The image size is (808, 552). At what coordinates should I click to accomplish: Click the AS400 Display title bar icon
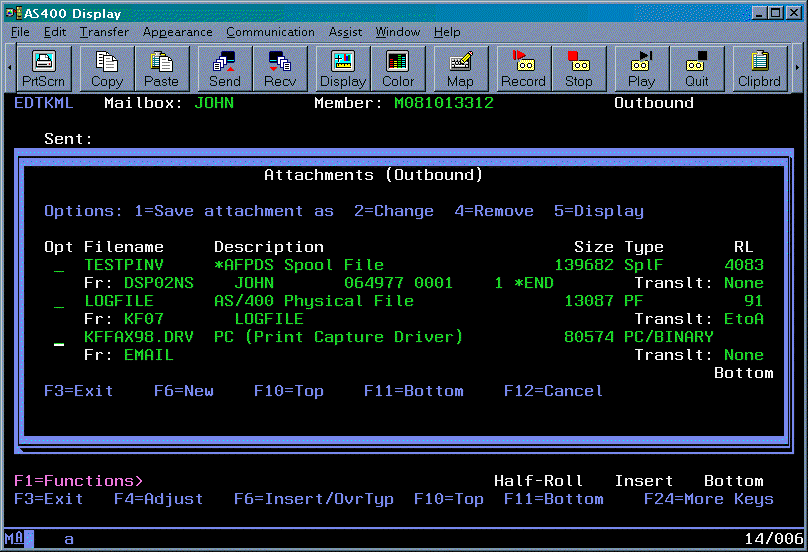click(x=14, y=13)
